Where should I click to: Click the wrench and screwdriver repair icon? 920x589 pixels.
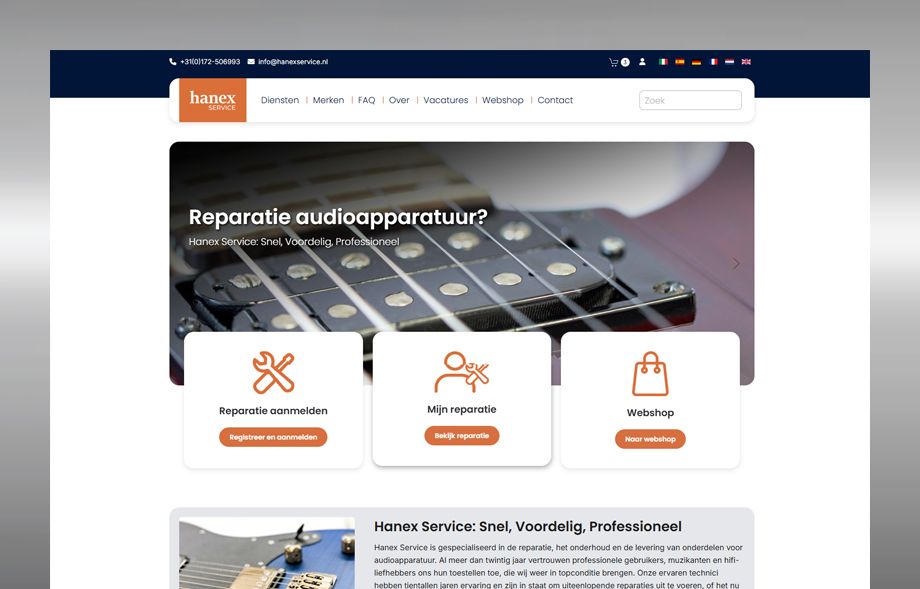pos(273,373)
